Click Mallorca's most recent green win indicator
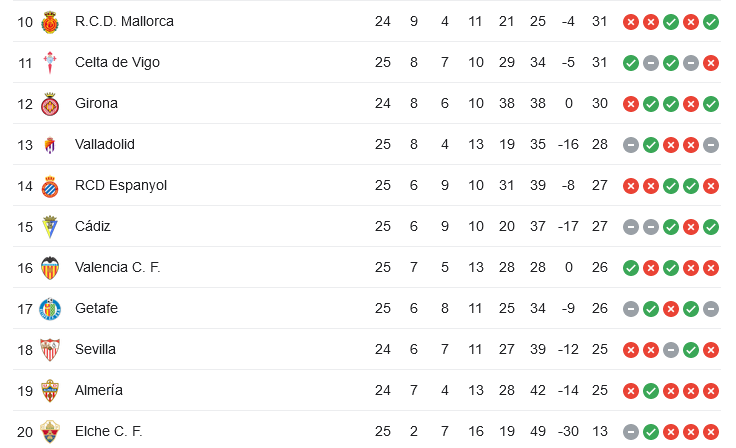 pos(711,22)
